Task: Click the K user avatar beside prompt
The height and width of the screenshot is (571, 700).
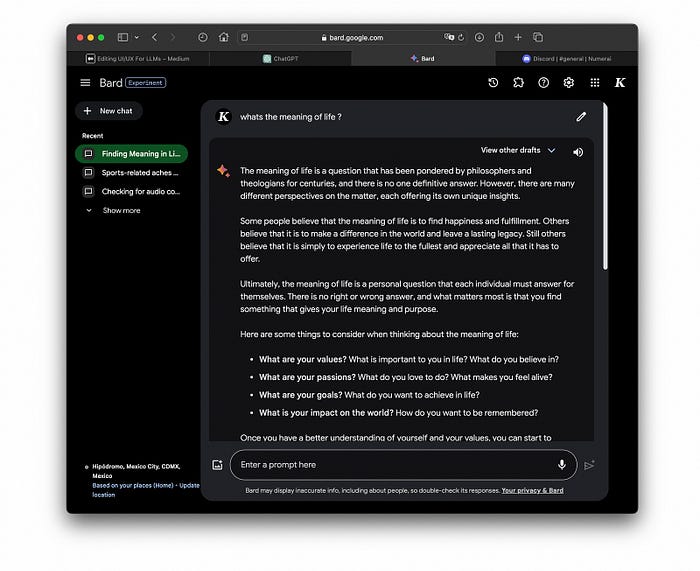Action: [x=224, y=117]
